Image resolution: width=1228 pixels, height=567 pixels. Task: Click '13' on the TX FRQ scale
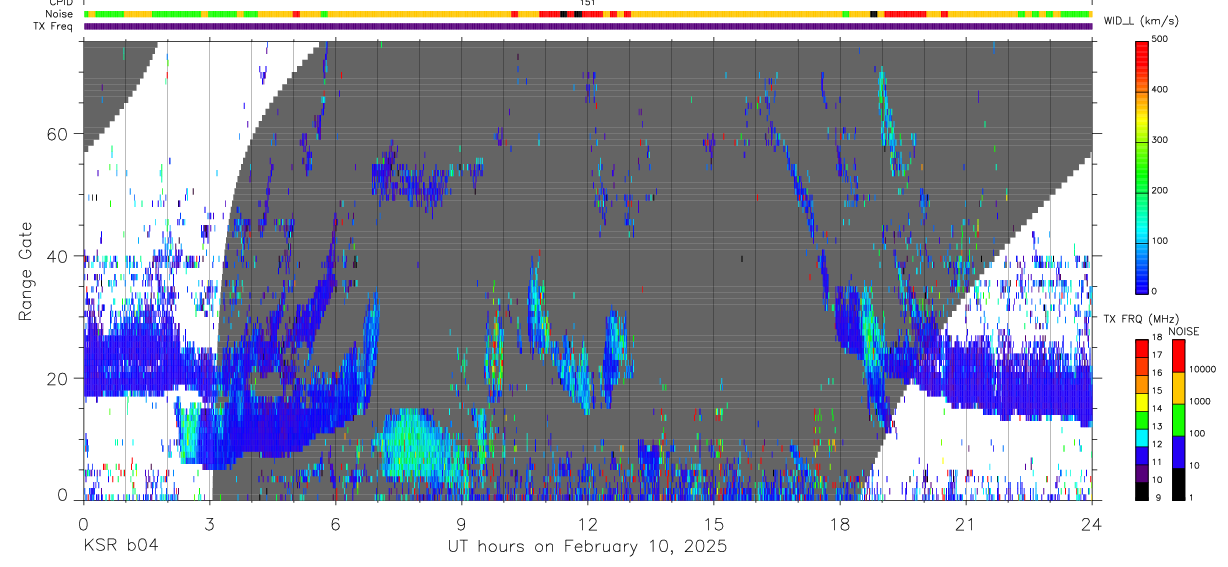(x=1158, y=426)
